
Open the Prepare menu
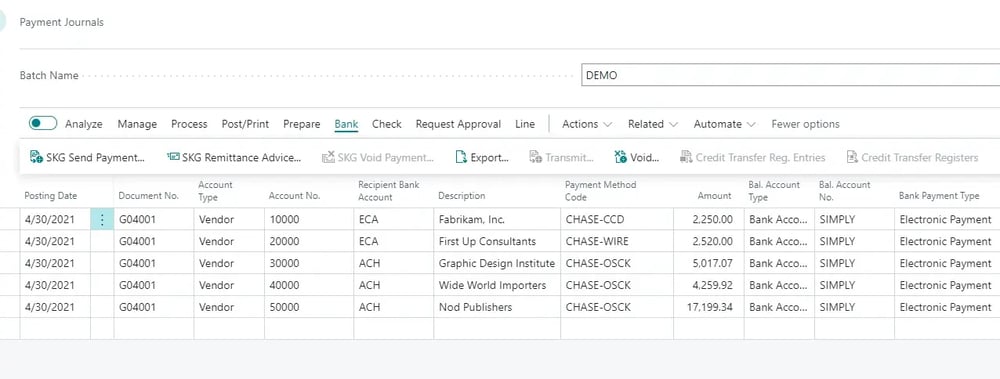pos(302,124)
